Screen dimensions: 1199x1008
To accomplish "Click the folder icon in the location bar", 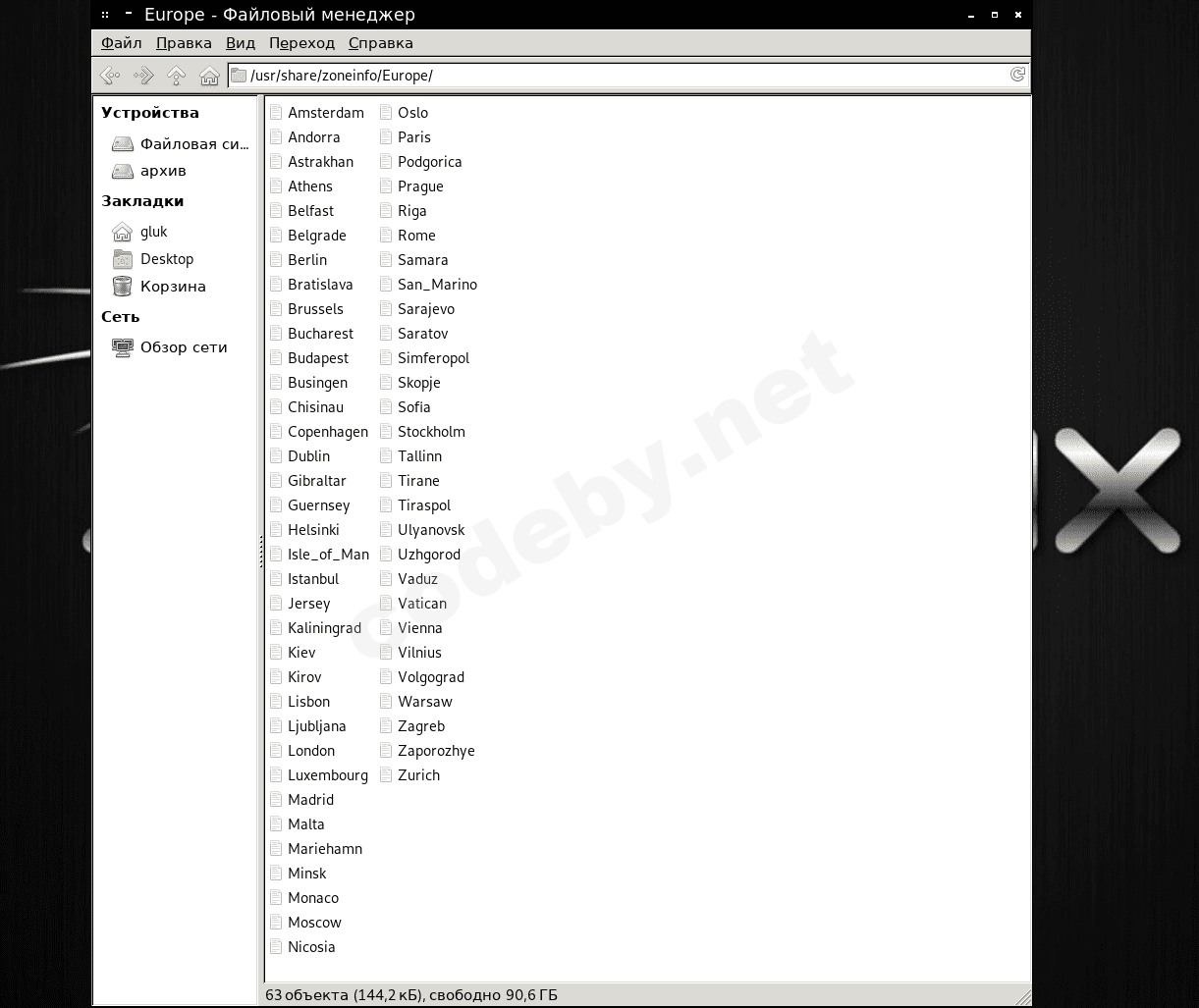I will tap(239, 76).
